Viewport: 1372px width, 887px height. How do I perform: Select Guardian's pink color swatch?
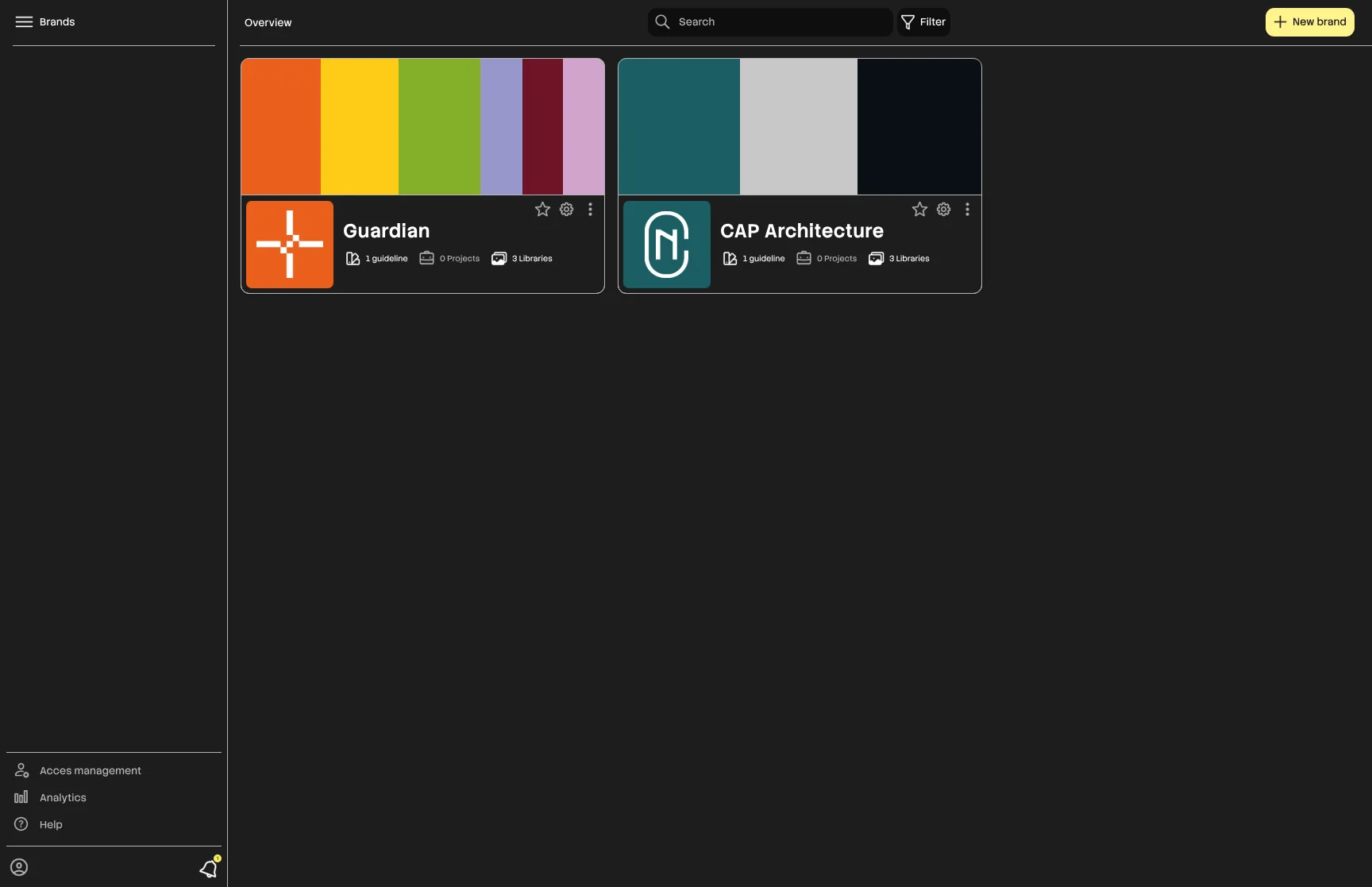click(584, 126)
